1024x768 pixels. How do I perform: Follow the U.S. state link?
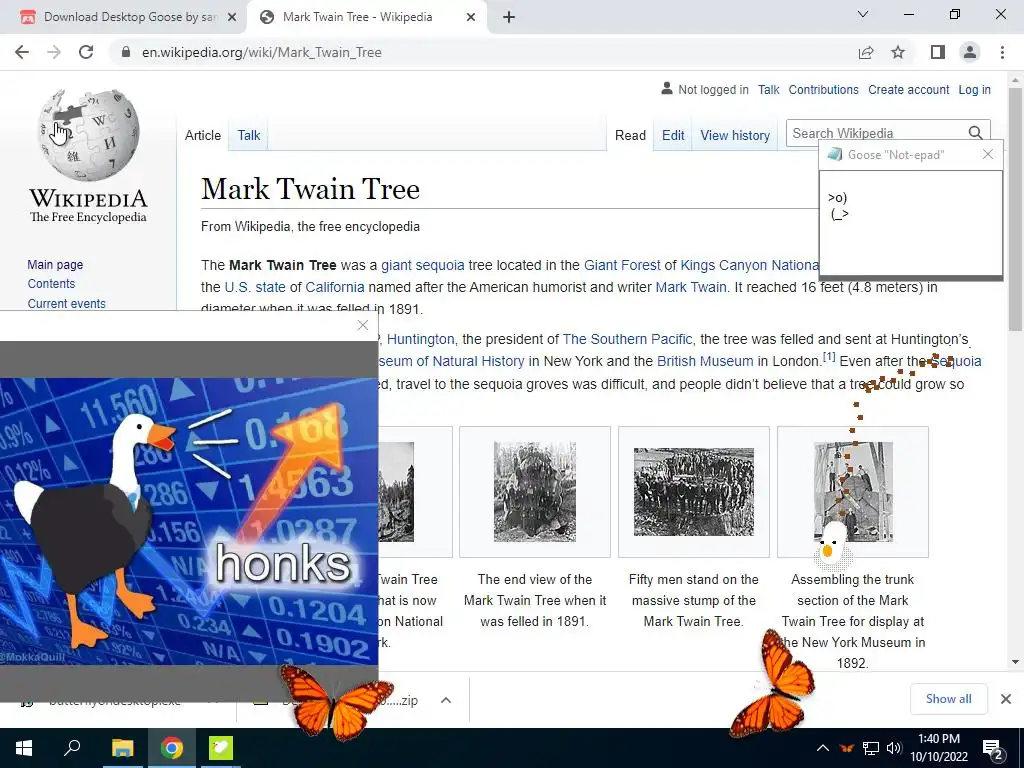(255, 287)
